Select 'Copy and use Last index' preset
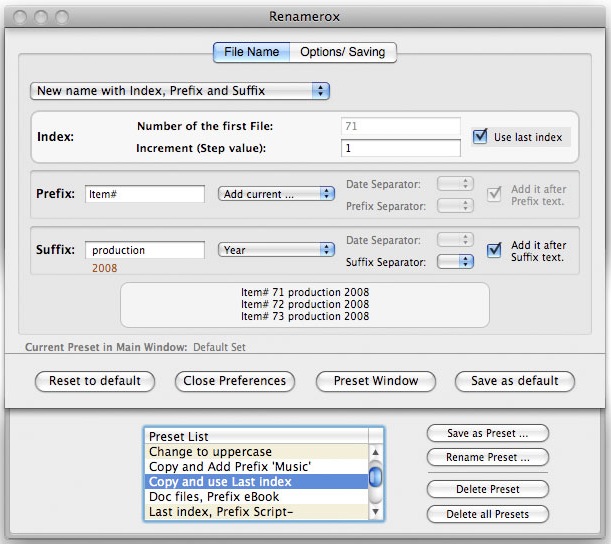The image size is (611, 544). click(x=256, y=482)
